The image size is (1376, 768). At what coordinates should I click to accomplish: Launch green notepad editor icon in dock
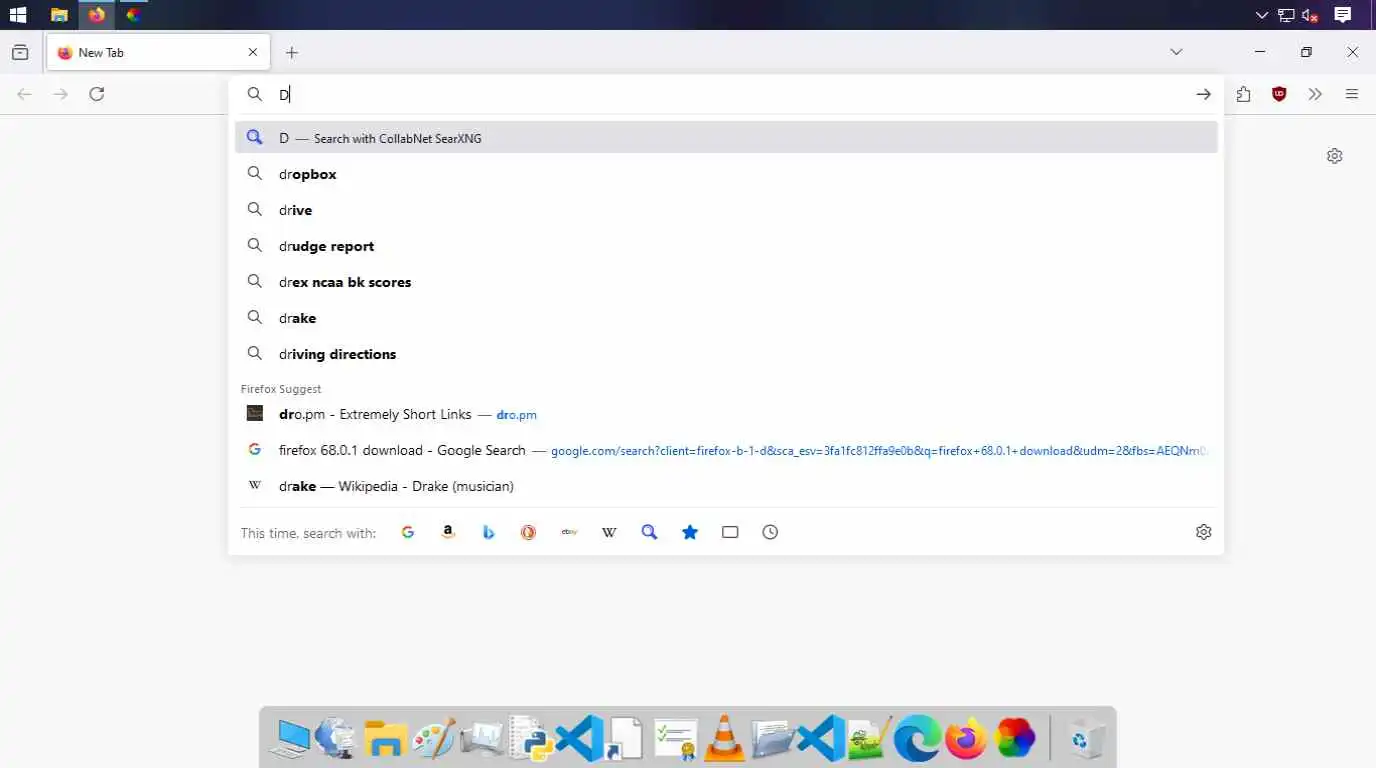[x=869, y=739]
